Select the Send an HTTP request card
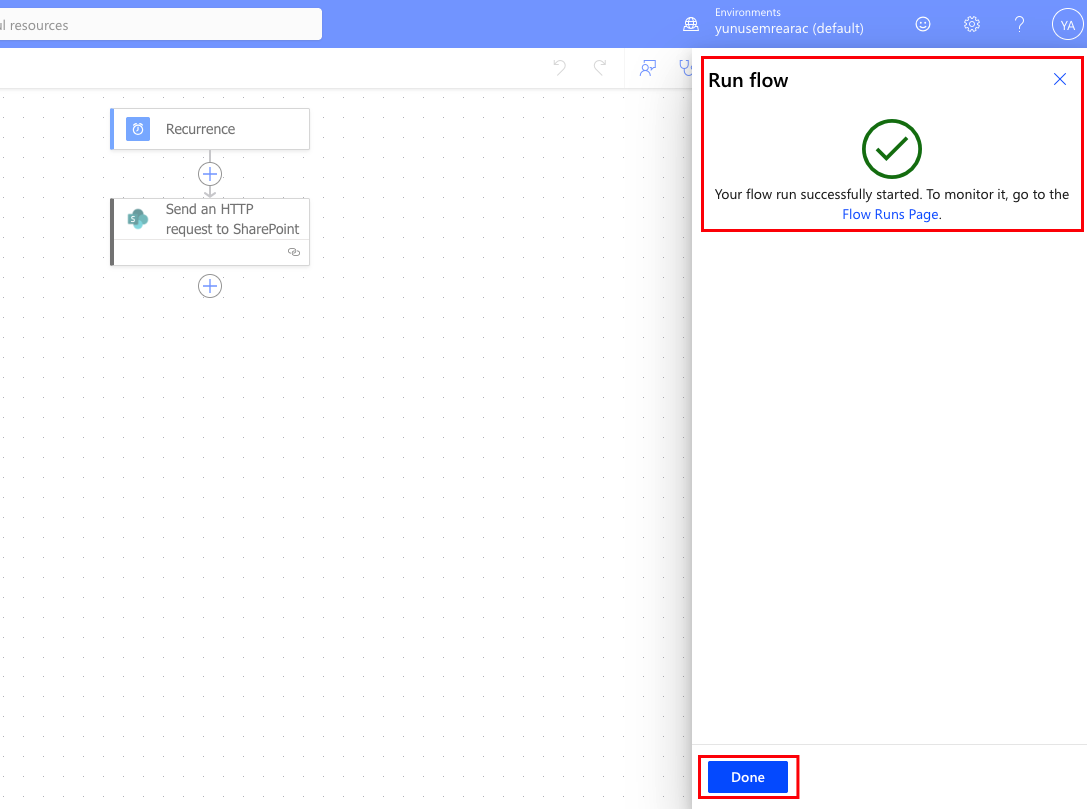1087x809 pixels. pos(230,220)
